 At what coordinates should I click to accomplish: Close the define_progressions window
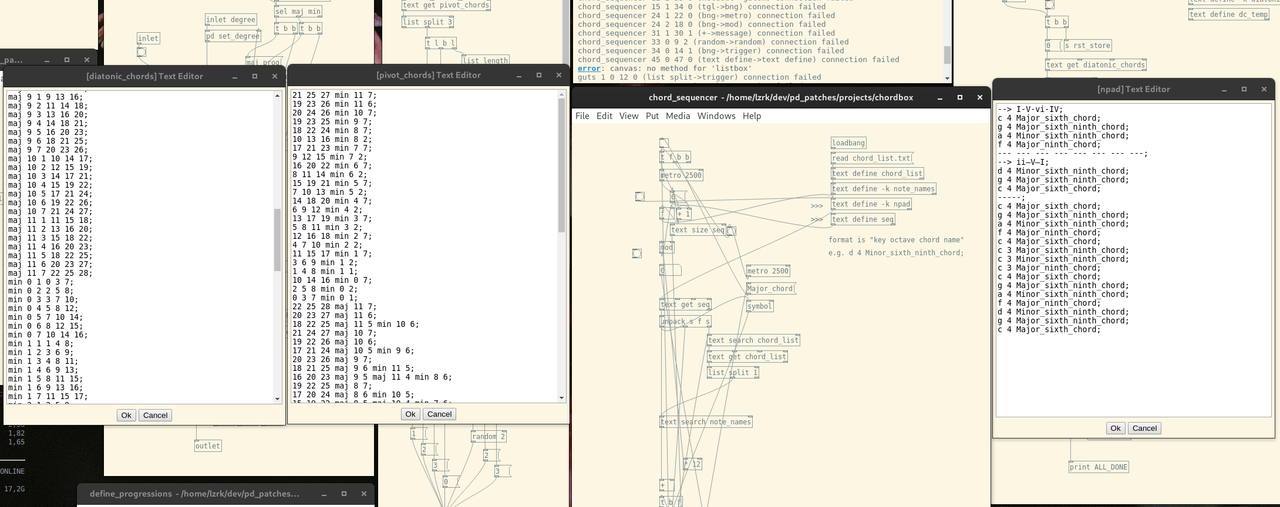point(363,493)
